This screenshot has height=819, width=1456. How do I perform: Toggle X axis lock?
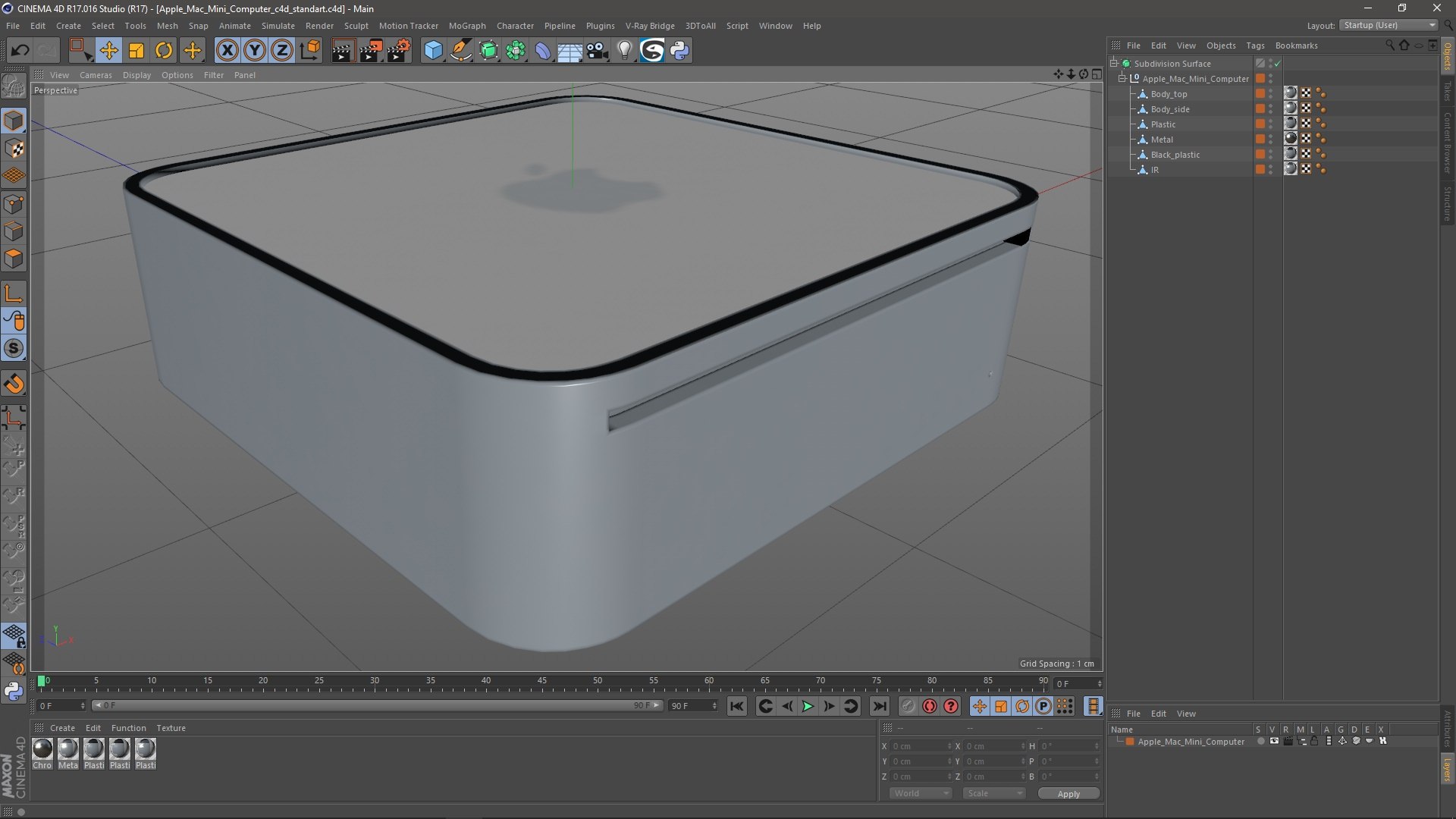coord(227,51)
